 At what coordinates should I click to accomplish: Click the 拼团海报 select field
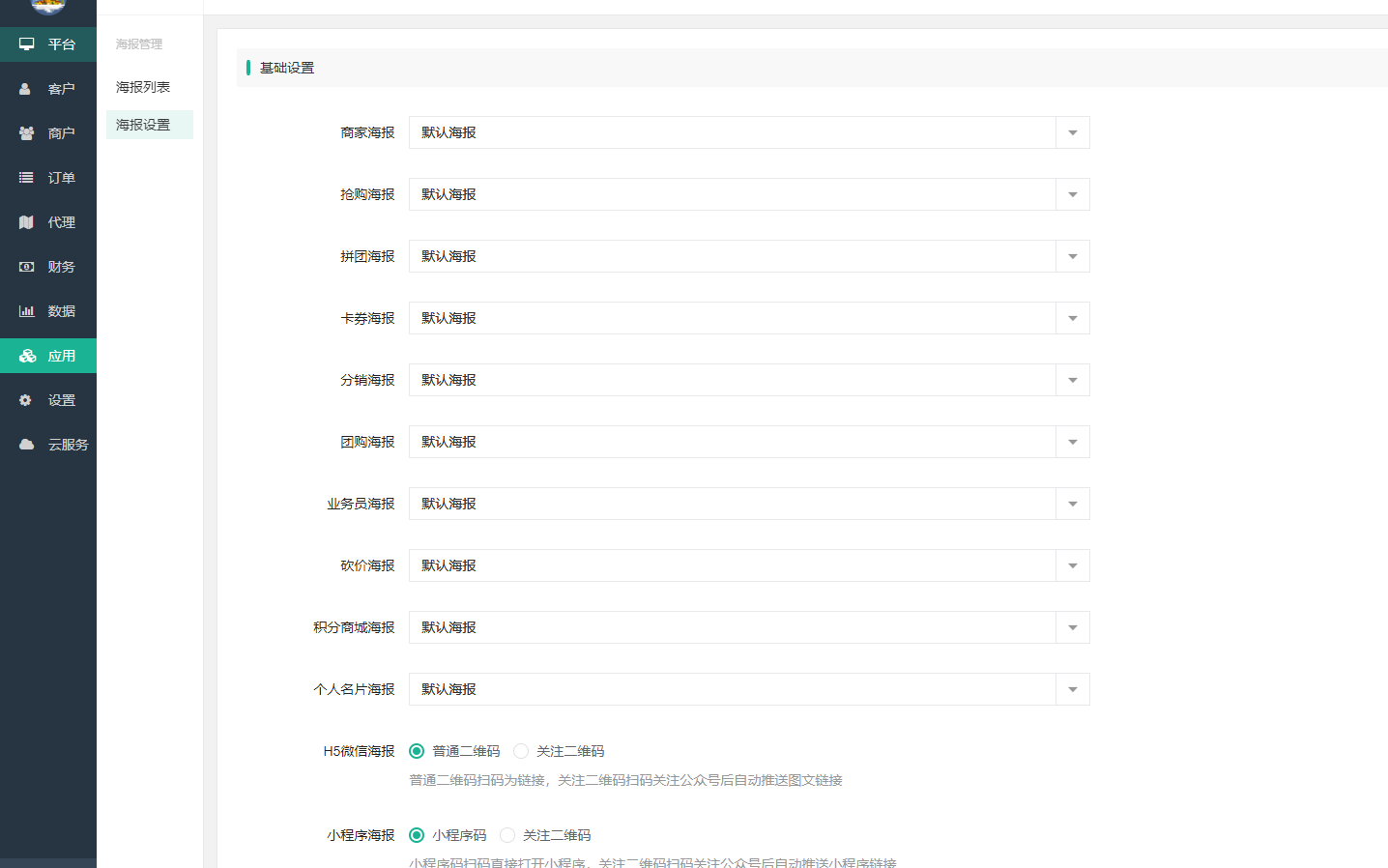pyautogui.click(x=749, y=256)
